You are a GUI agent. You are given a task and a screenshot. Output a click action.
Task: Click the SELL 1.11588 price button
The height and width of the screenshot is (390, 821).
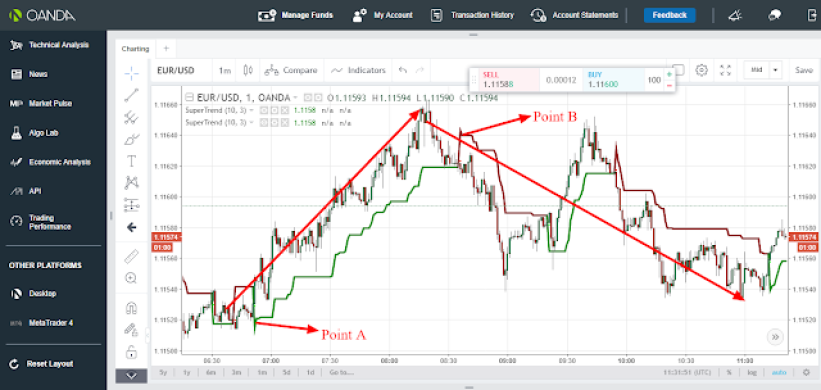pos(509,80)
